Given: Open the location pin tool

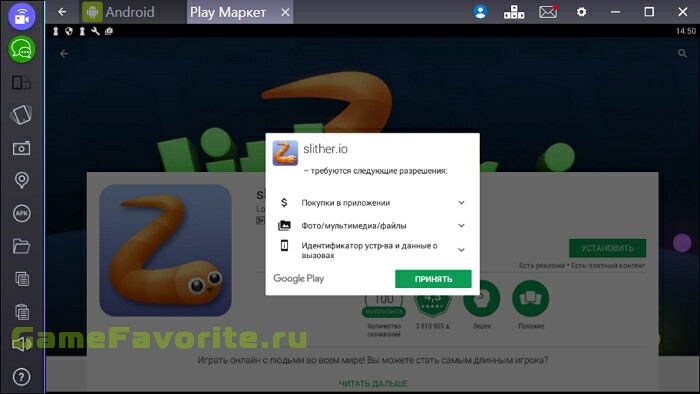Looking at the screenshot, I should point(21,180).
